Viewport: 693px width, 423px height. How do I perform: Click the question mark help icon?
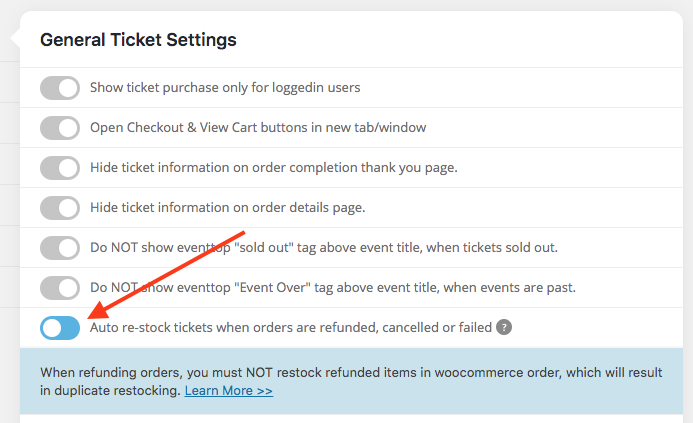point(504,328)
